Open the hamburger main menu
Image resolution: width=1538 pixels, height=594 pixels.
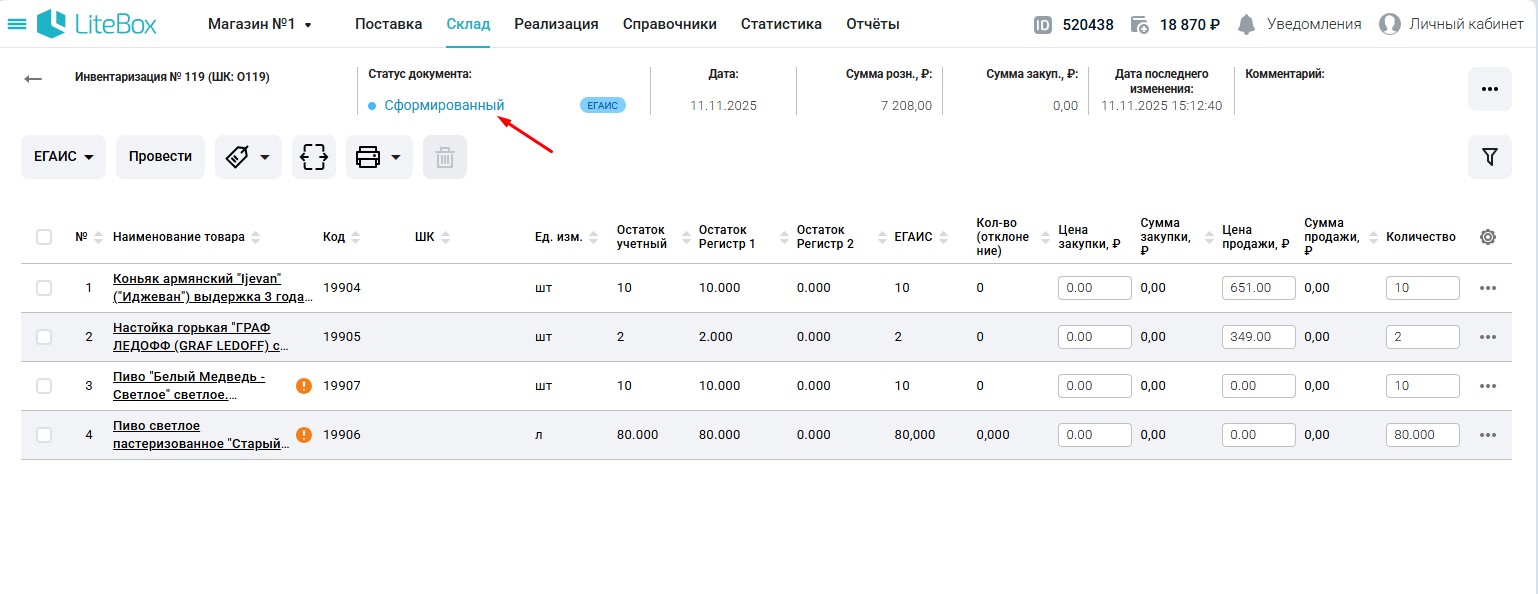tap(17, 24)
